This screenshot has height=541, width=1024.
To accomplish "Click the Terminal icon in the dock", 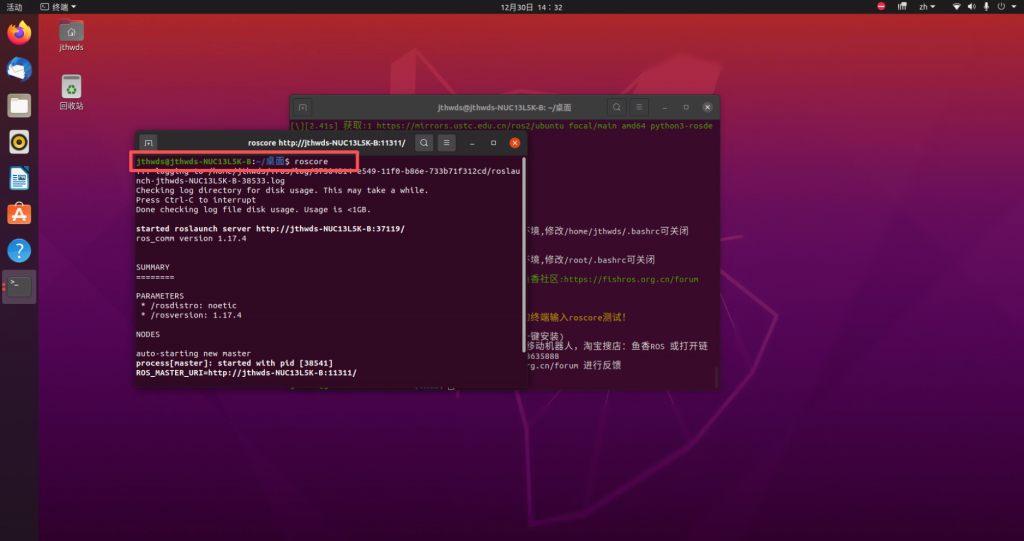I will point(19,287).
